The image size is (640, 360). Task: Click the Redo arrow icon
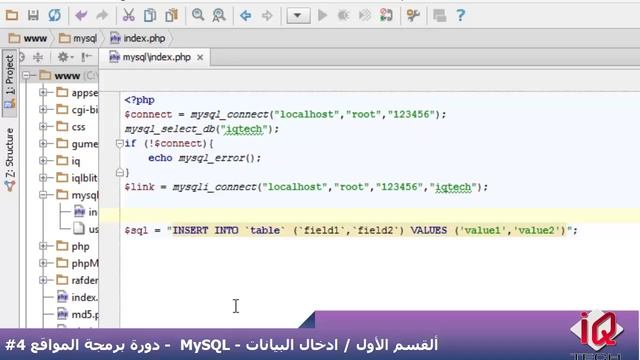click(x=102, y=16)
